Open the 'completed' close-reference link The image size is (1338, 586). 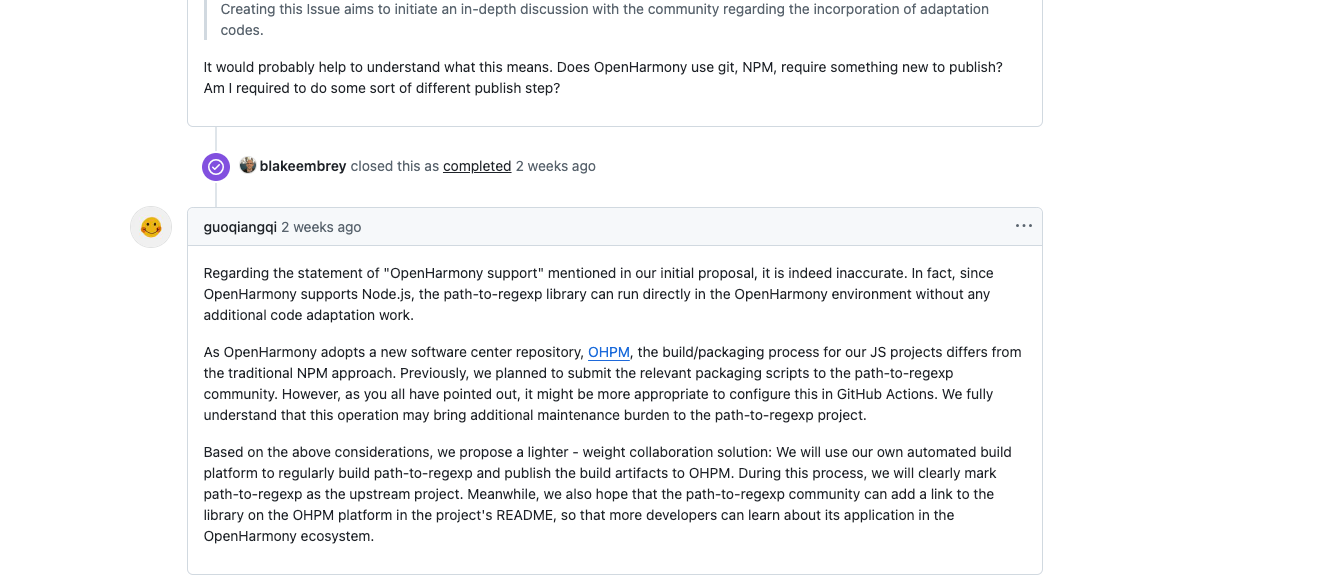point(477,166)
